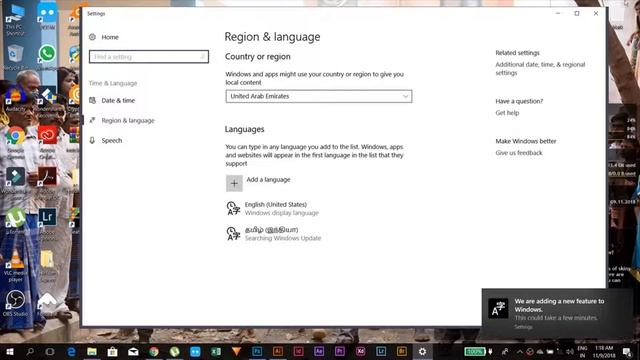Select Lightroom desktop shortcut
This screenshot has height=360, width=640.
[x=47, y=224]
